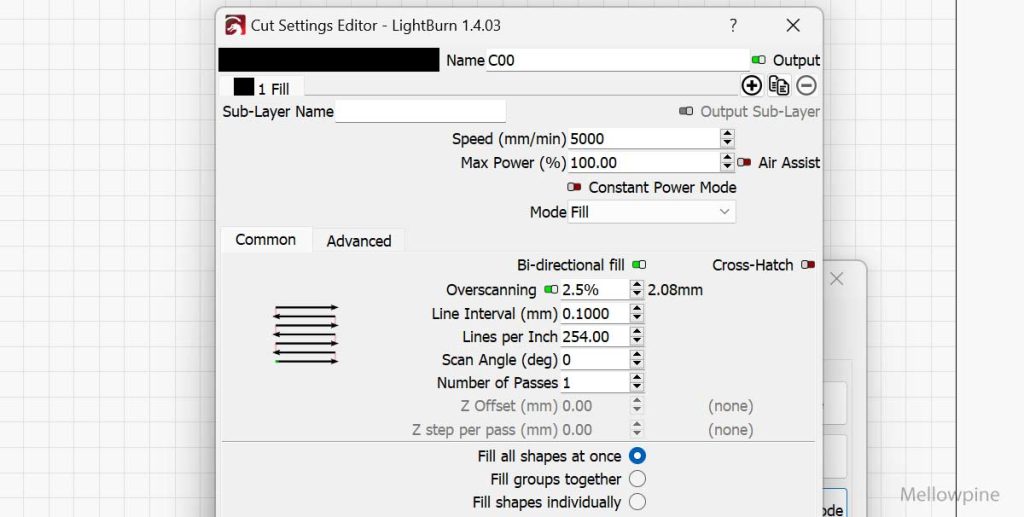Image resolution: width=1024 pixels, height=517 pixels.
Task: Click the Speed spinner arrows
Action: click(x=728, y=138)
